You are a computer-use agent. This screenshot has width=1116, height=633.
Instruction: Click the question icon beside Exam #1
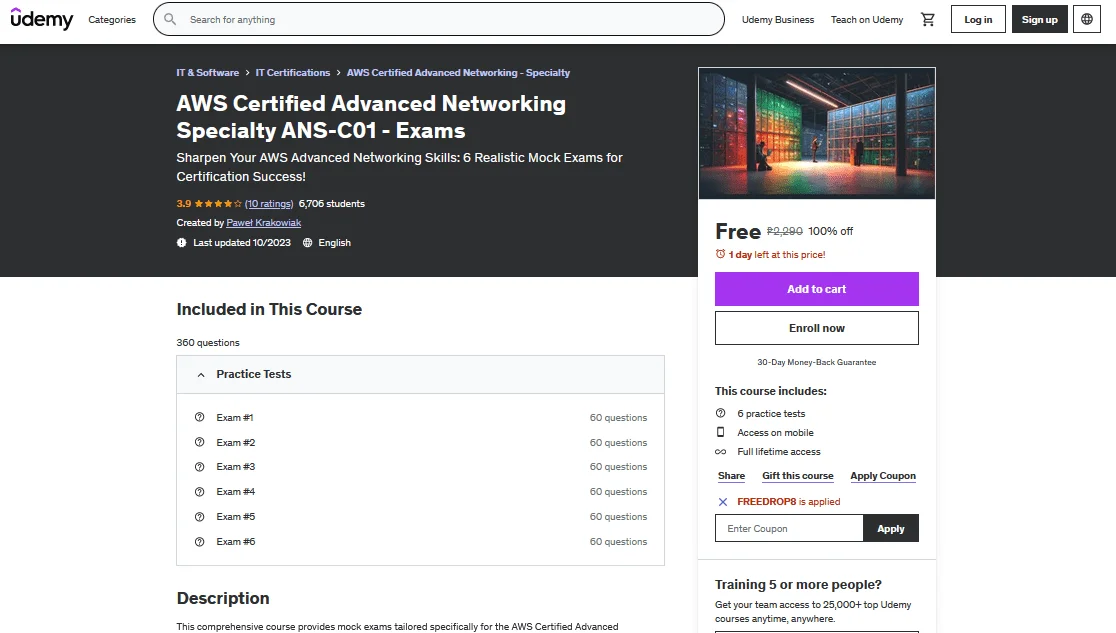coord(199,417)
